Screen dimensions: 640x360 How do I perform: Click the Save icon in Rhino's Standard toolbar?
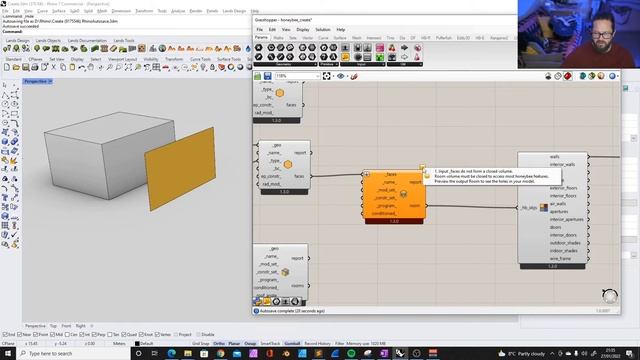(x=25, y=67)
